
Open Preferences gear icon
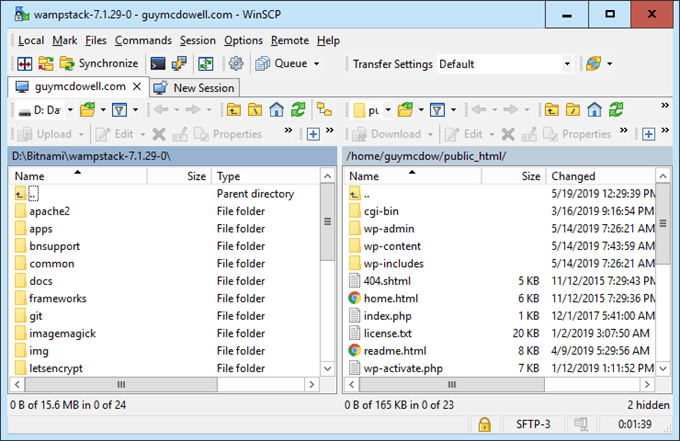point(236,64)
